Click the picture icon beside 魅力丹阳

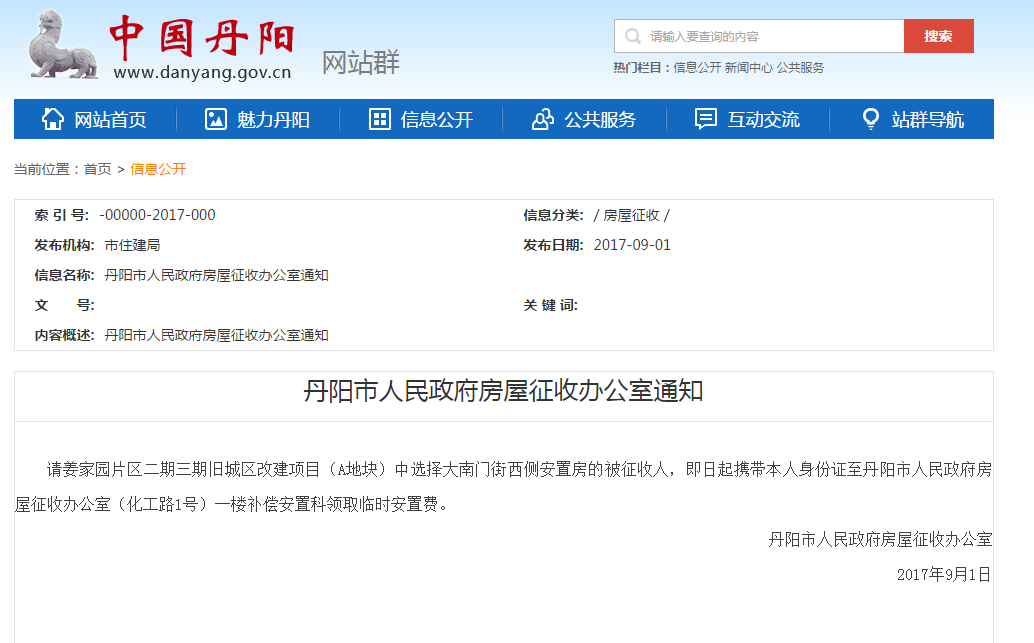coord(215,119)
